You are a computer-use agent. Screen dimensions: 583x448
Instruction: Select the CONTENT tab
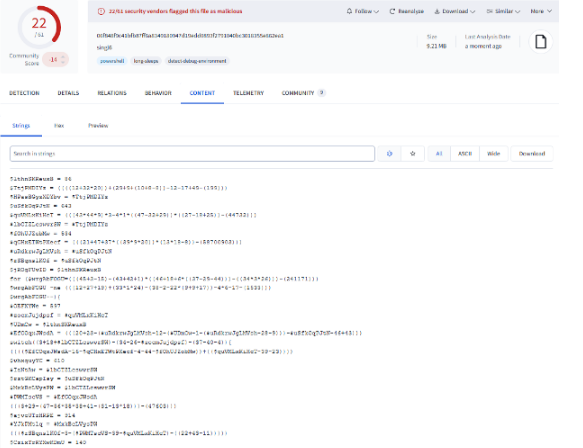click(202, 93)
